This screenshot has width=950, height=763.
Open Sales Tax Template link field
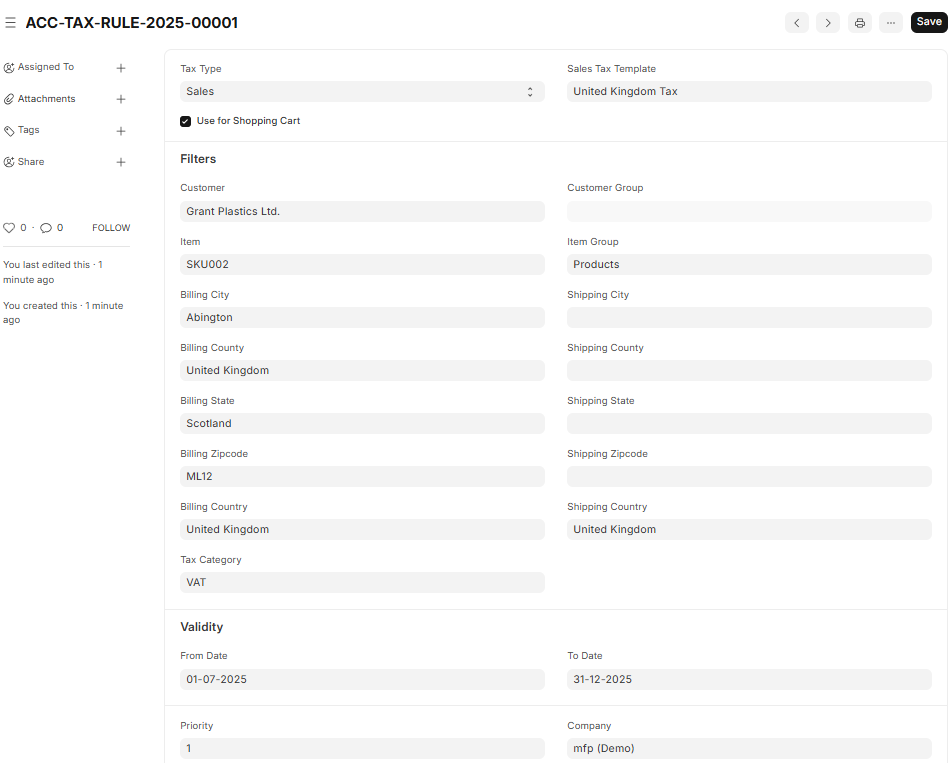748,92
